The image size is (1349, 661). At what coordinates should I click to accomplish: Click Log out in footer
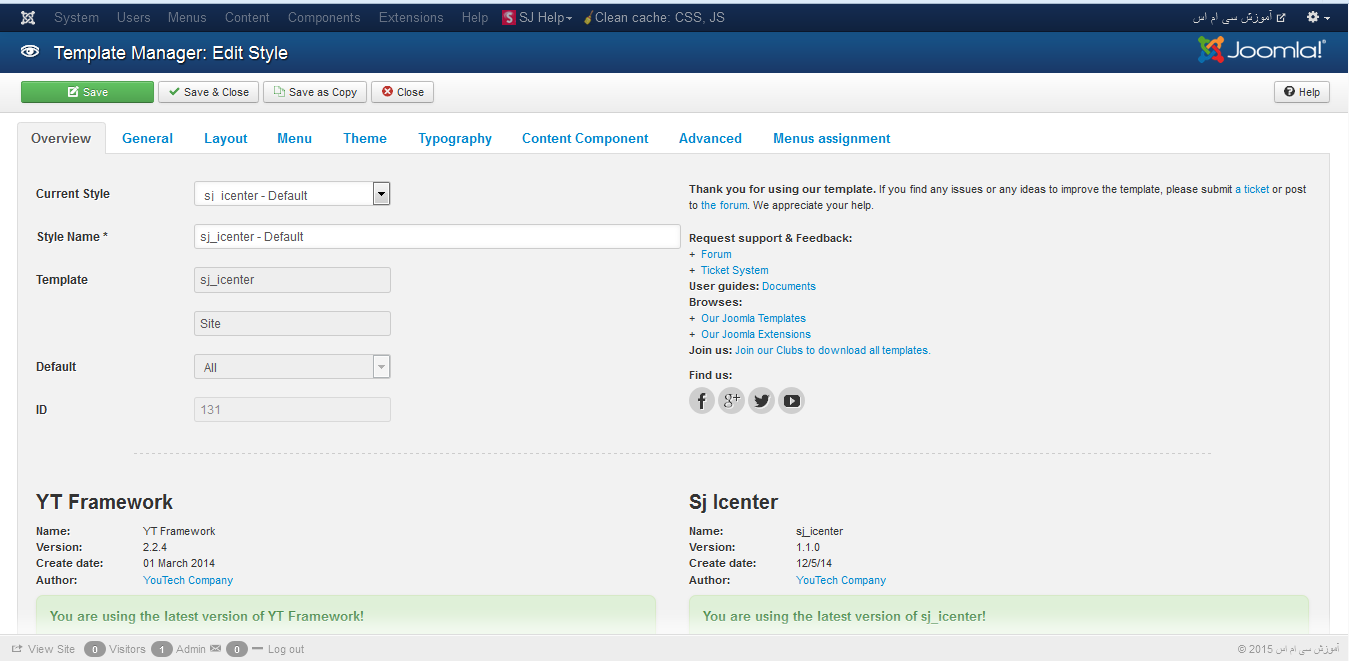coord(286,649)
